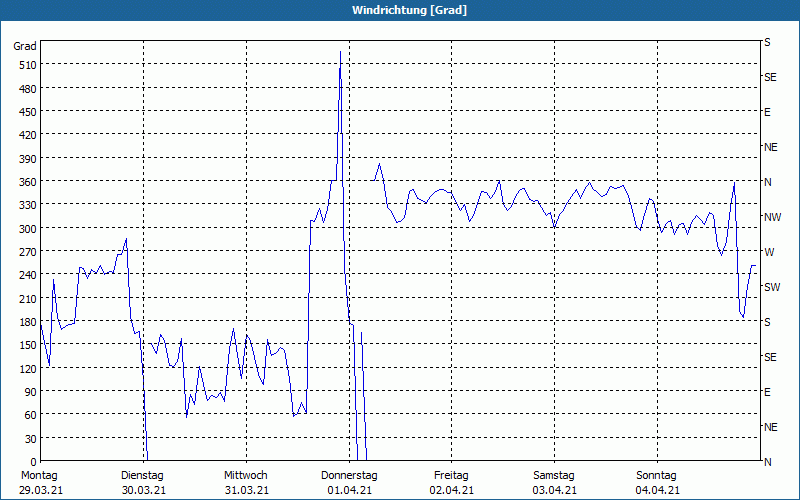Click the 180 y-axis value
The width and height of the screenshot is (800, 500).
tap(27, 322)
